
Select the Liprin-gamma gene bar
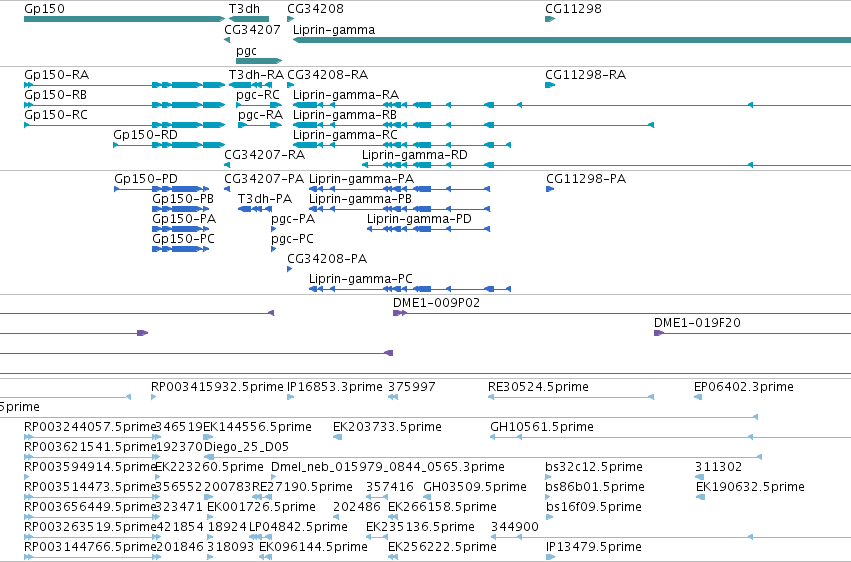[x=572, y=40]
